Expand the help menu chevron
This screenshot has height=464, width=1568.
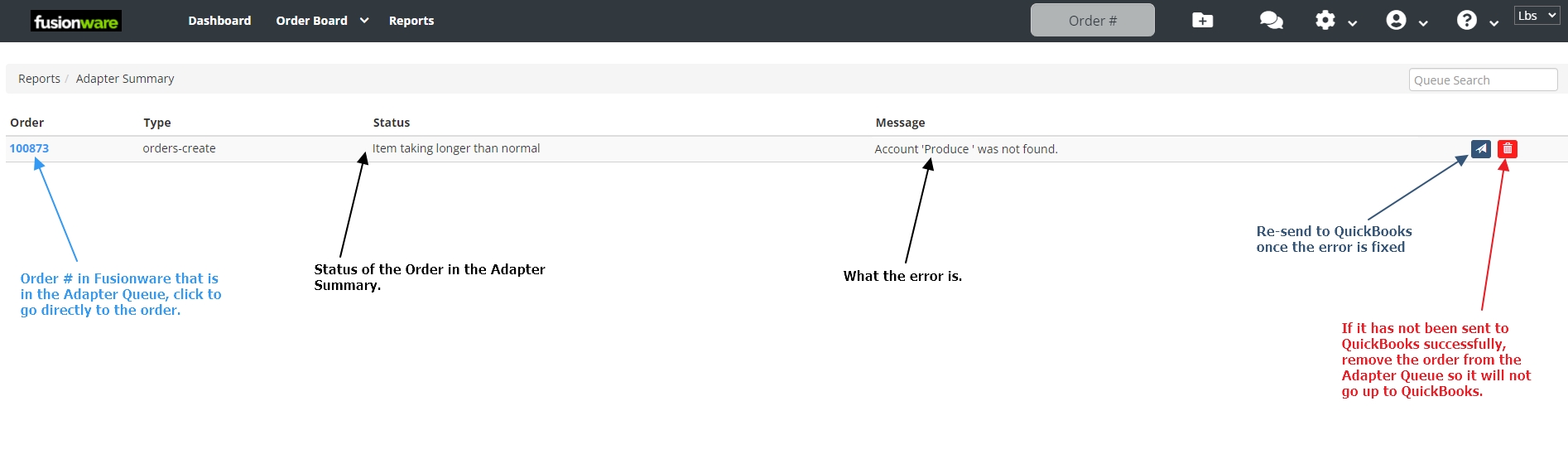point(1493,23)
